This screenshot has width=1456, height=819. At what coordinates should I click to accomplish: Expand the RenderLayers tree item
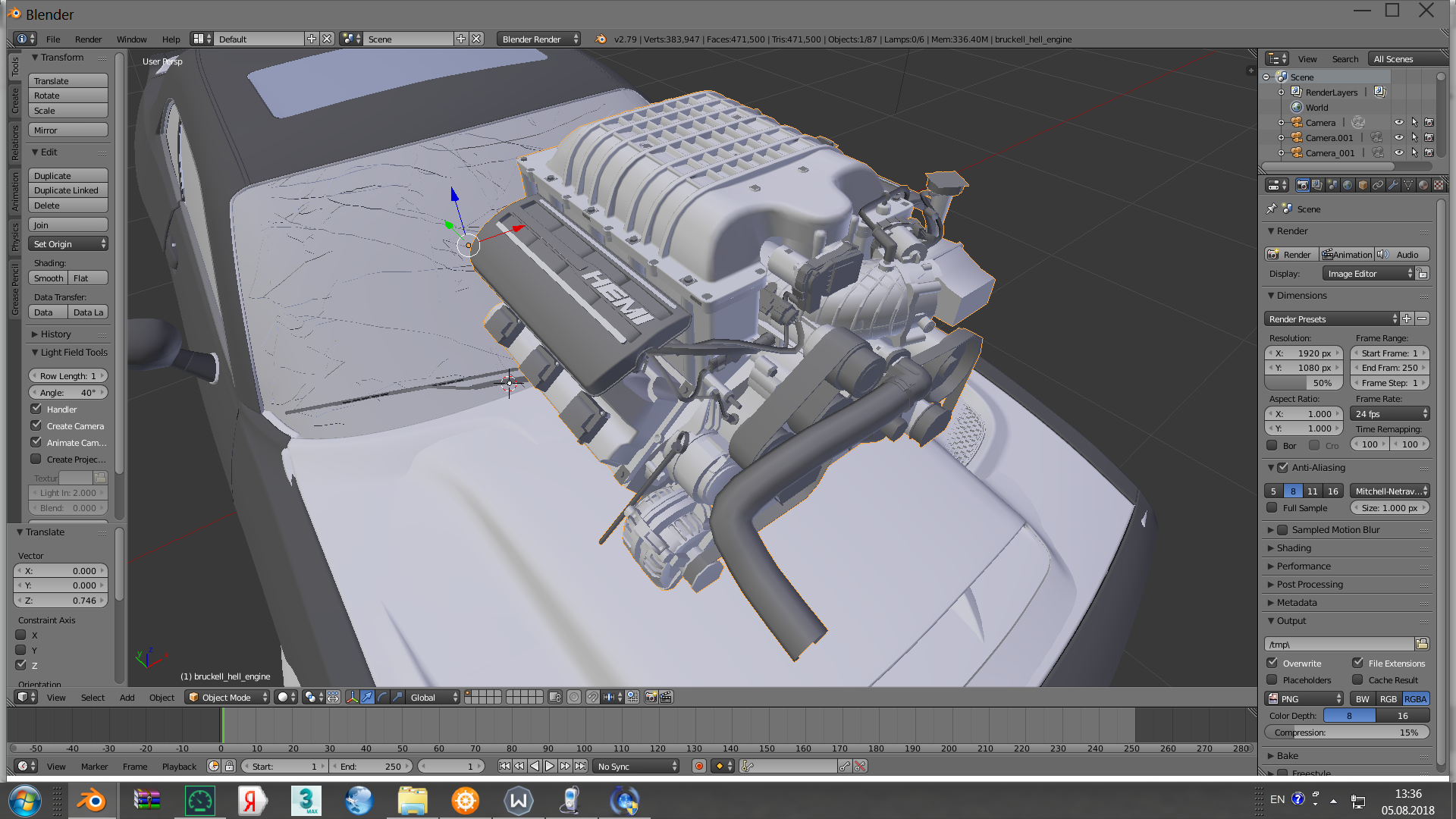pyautogui.click(x=1281, y=92)
